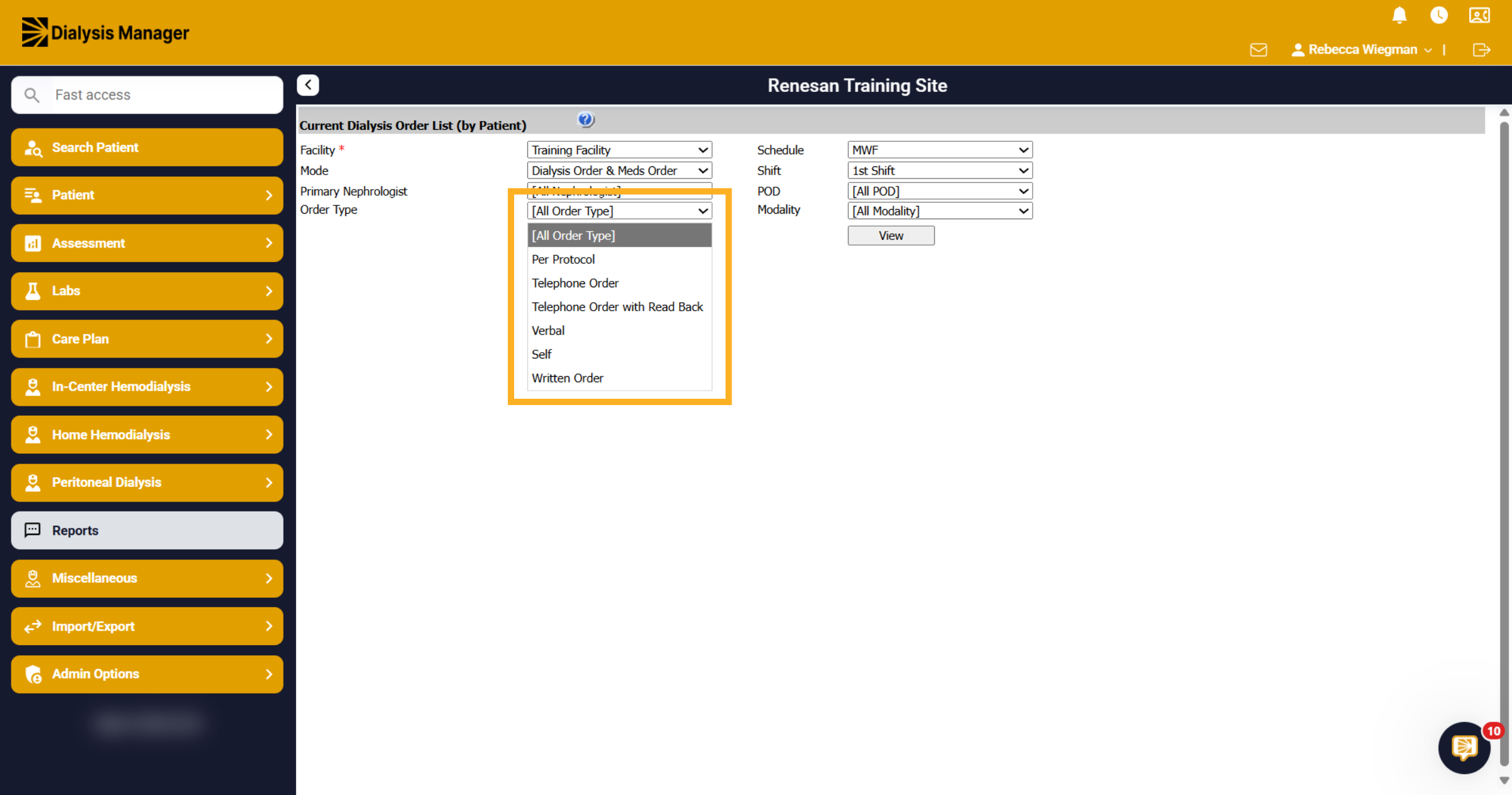Expand the Labs sidebar menu
Viewport: 1512px width, 795px height.
point(147,291)
